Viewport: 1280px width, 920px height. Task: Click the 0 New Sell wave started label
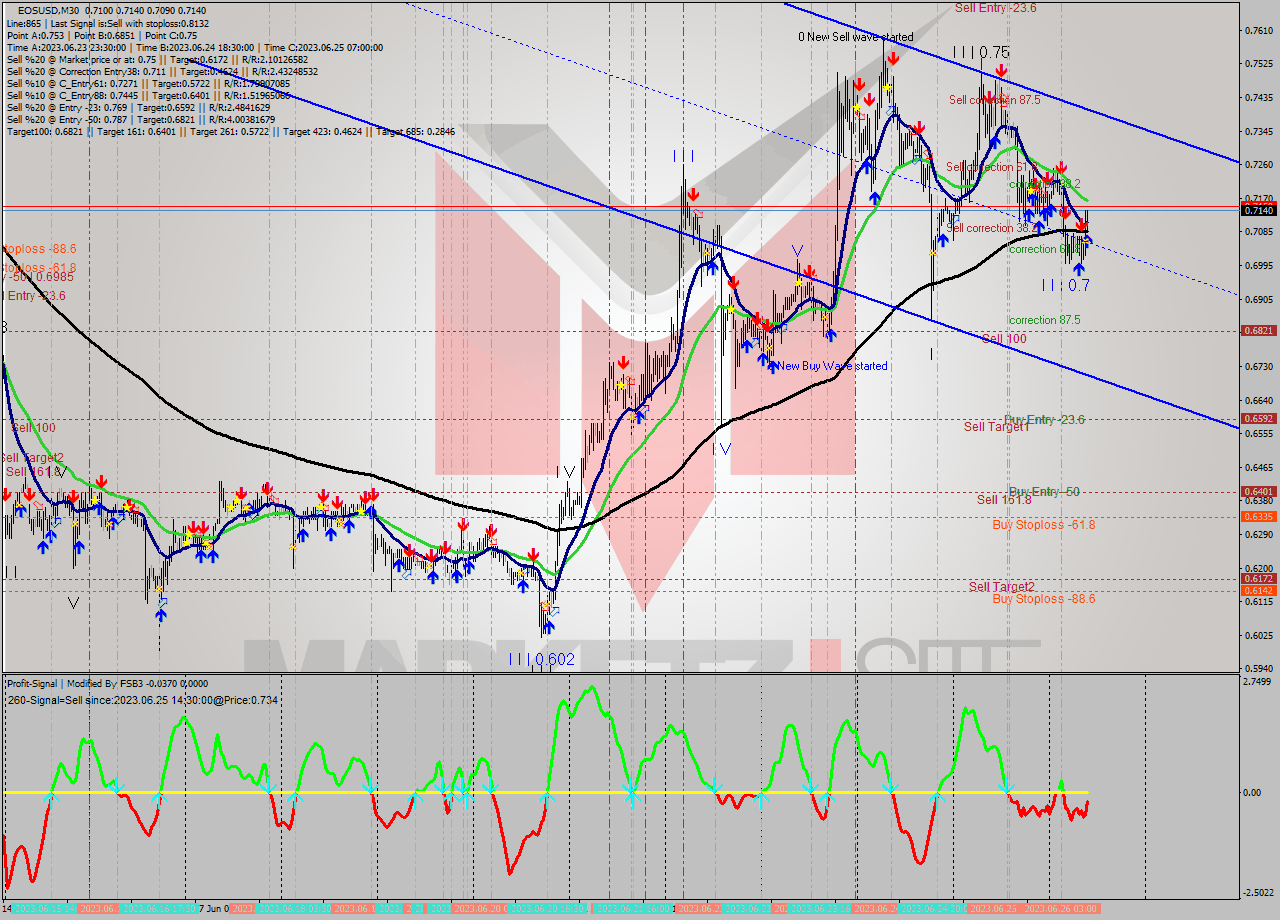pos(855,37)
